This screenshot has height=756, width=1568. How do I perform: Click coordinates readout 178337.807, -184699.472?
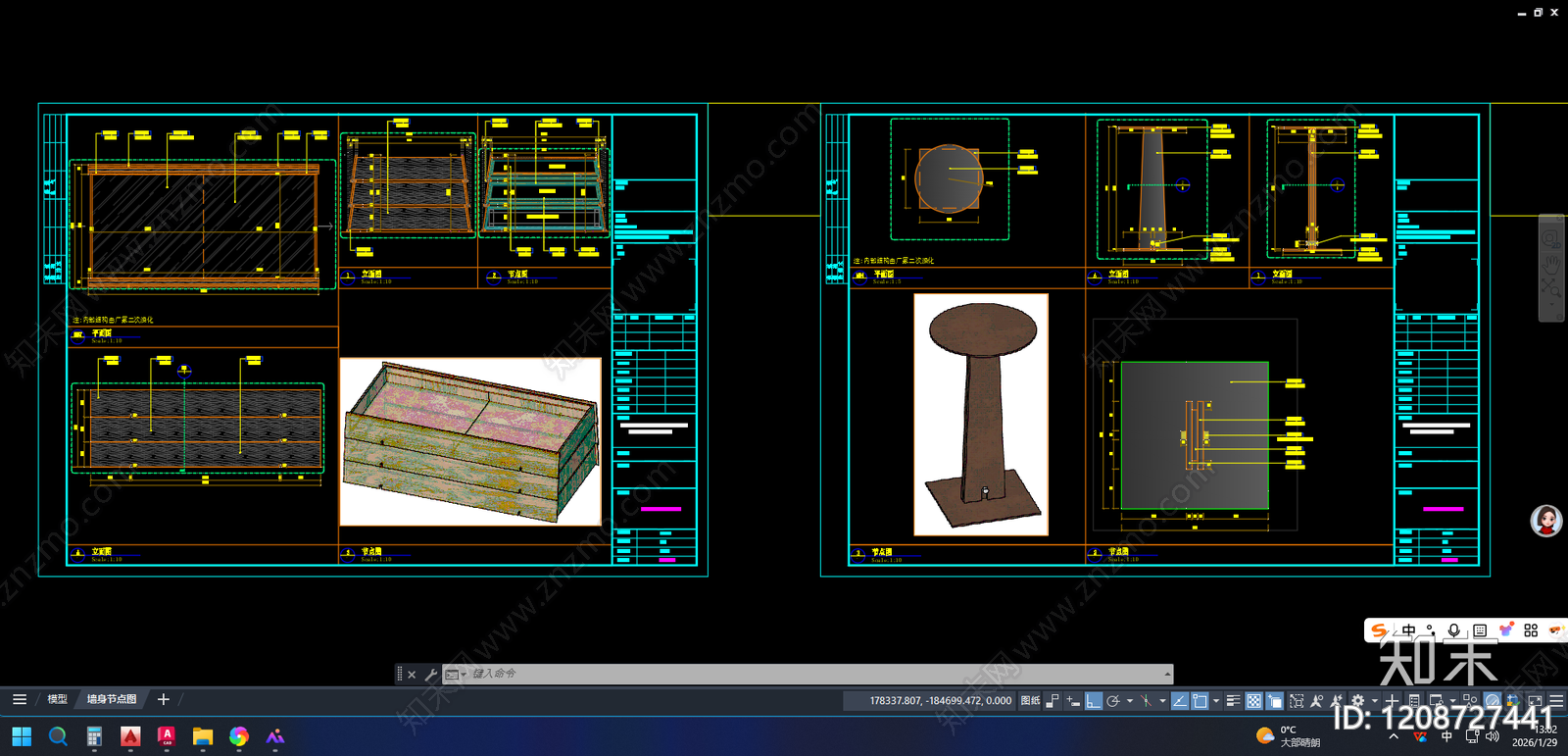point(940,700)
